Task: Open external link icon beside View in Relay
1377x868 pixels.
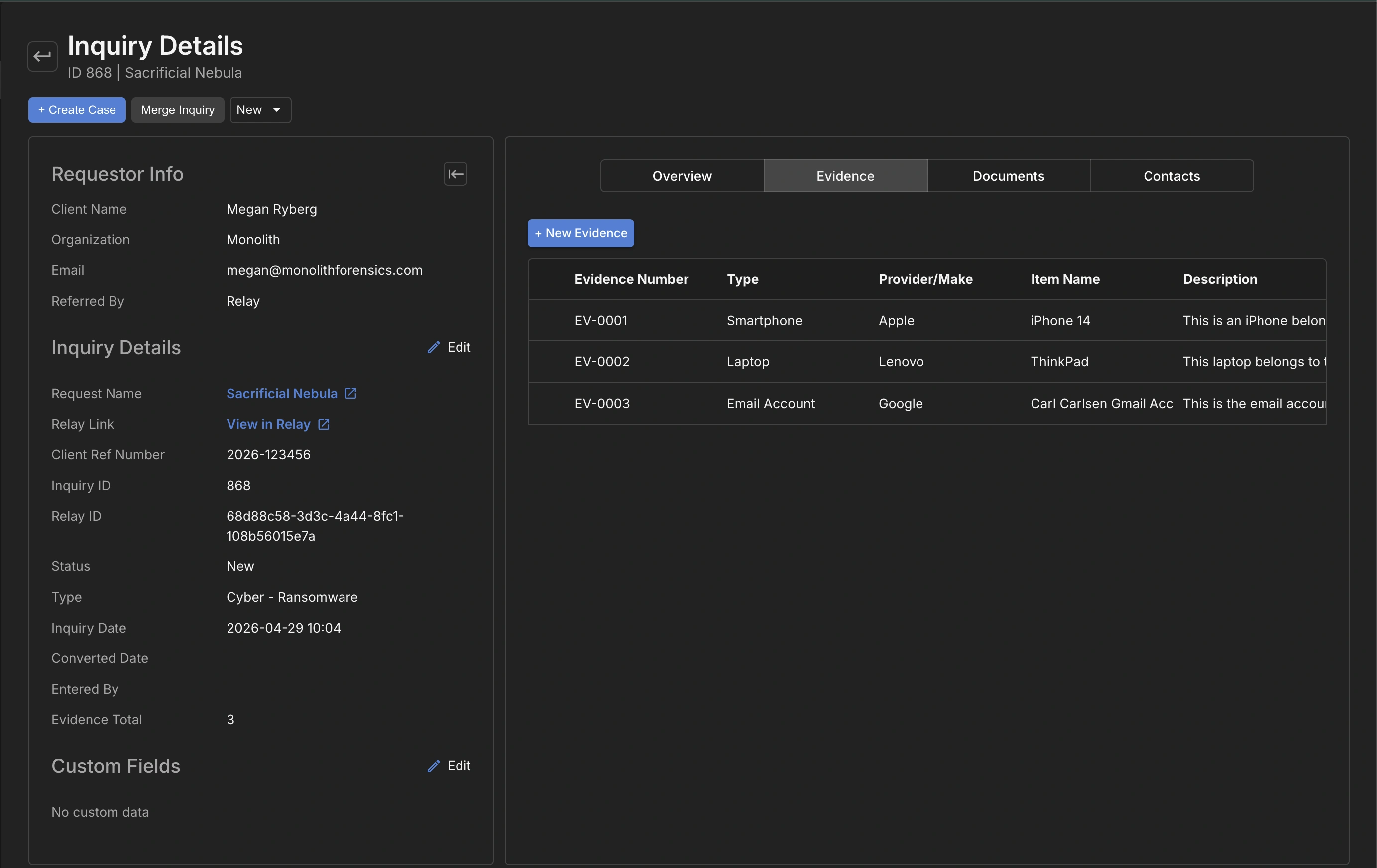Action: (324, 424)
